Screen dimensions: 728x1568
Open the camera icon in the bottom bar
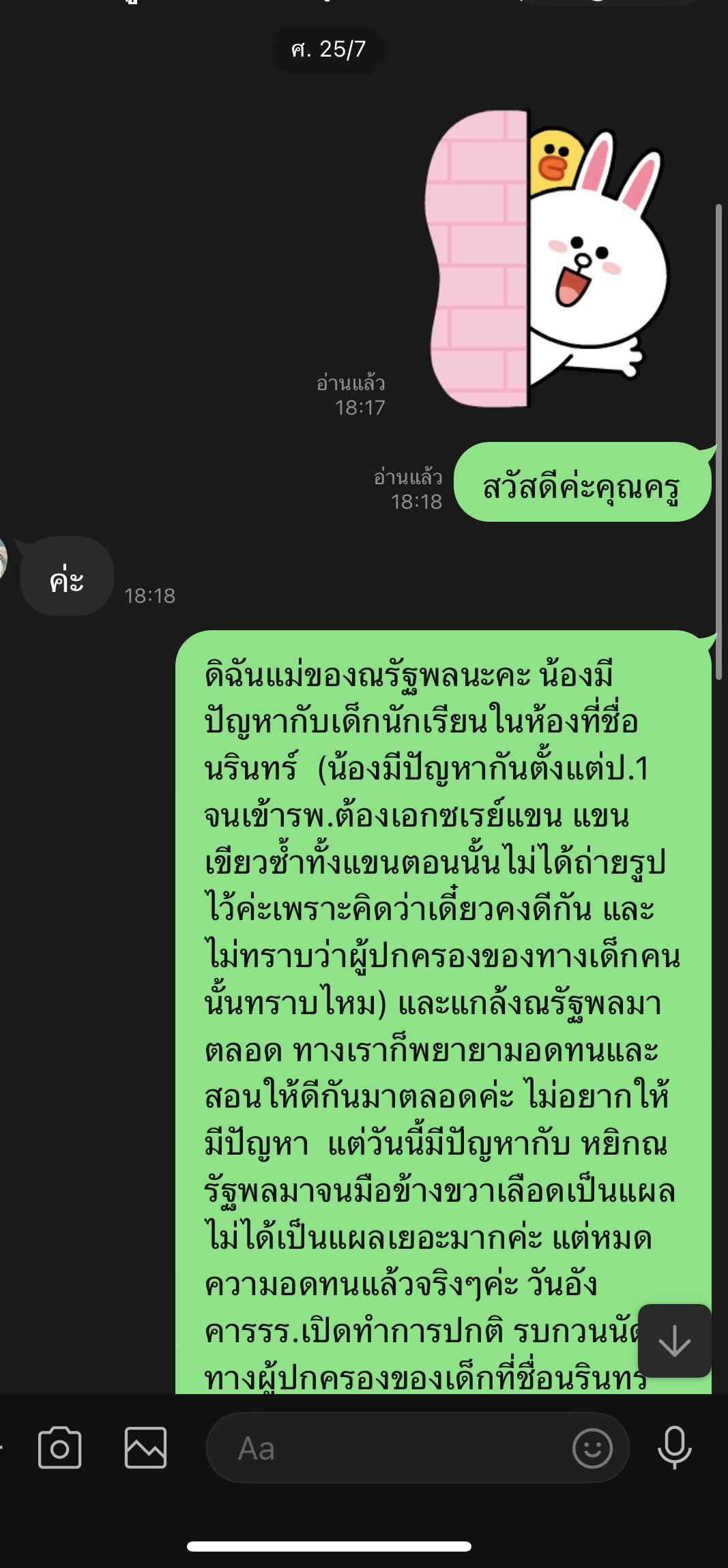pyautogui.click(x=59, y=1447)
